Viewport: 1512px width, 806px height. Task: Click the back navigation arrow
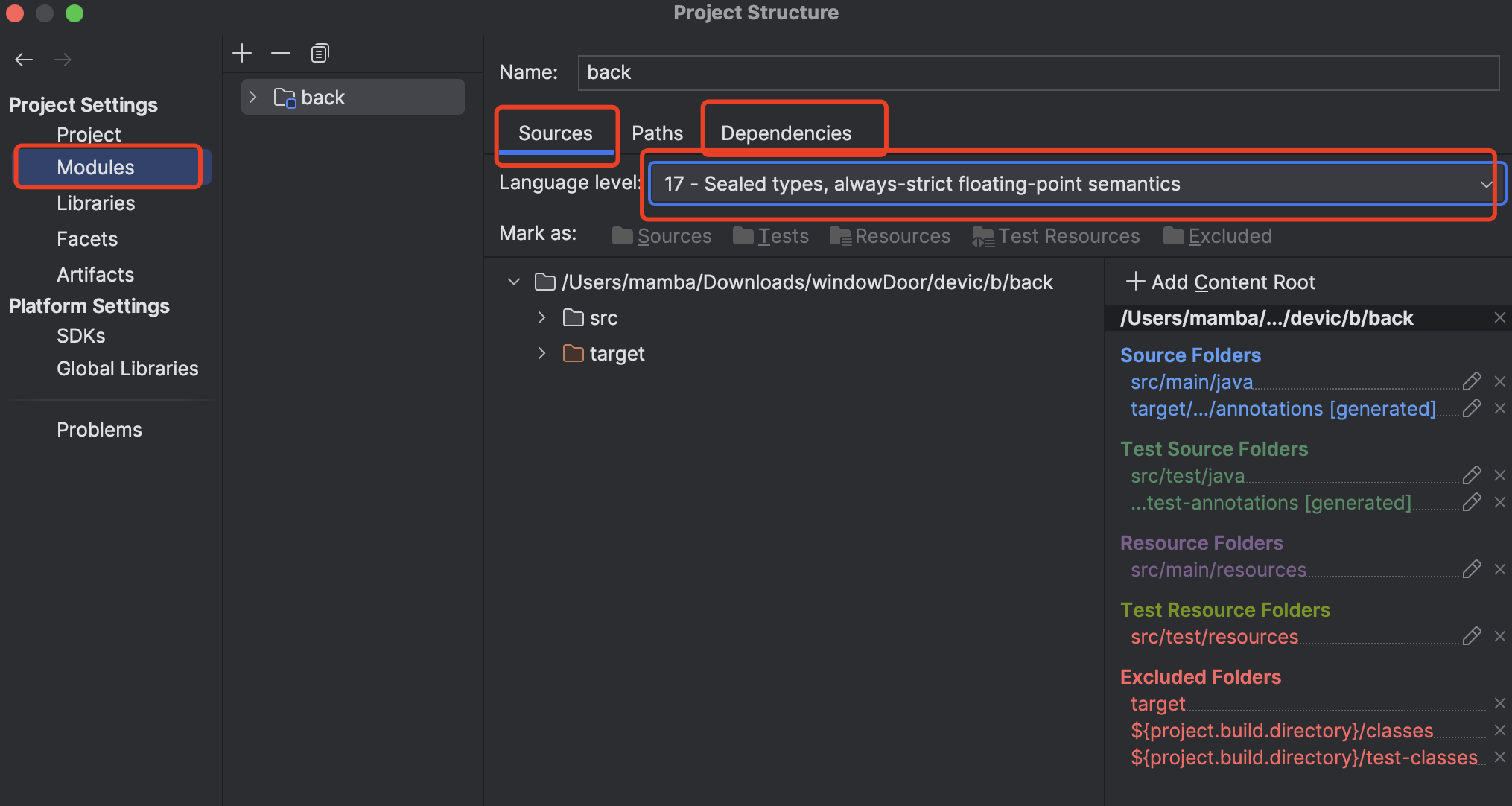(x=24, y=60)
